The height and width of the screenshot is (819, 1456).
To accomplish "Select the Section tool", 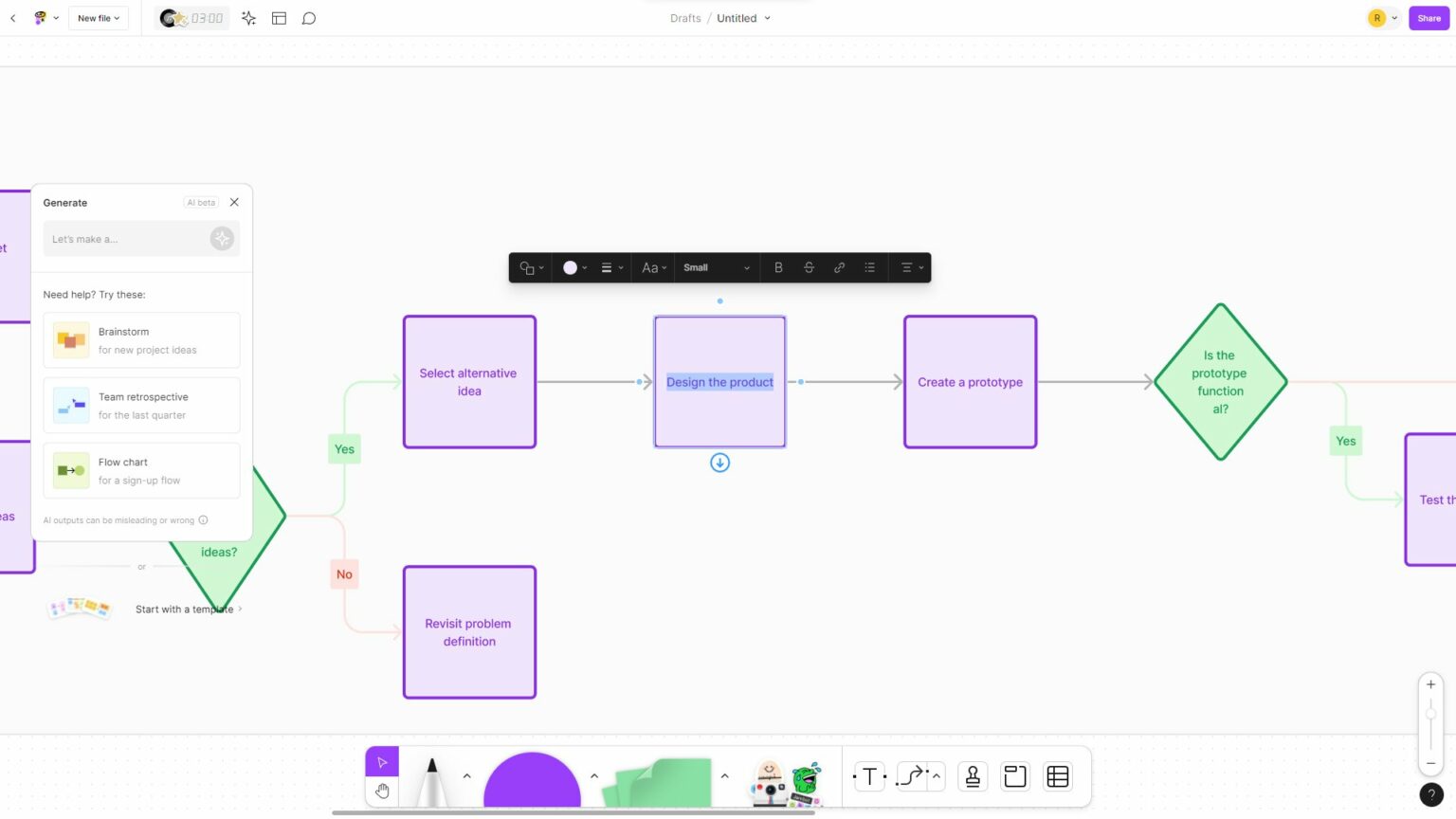I will pos(1014,775).
